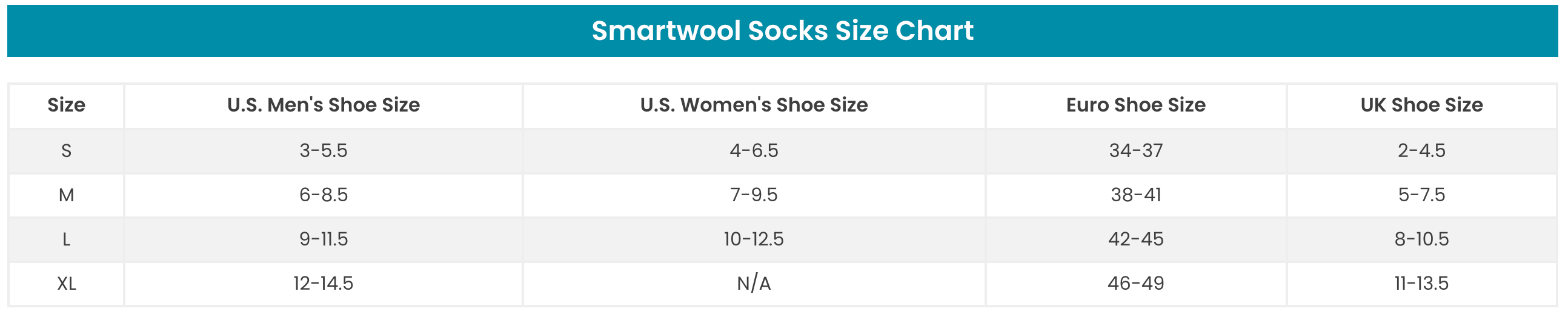Select the Size column header
Viewport: 1568px width, 314px height.
click(x=67, y=105)
